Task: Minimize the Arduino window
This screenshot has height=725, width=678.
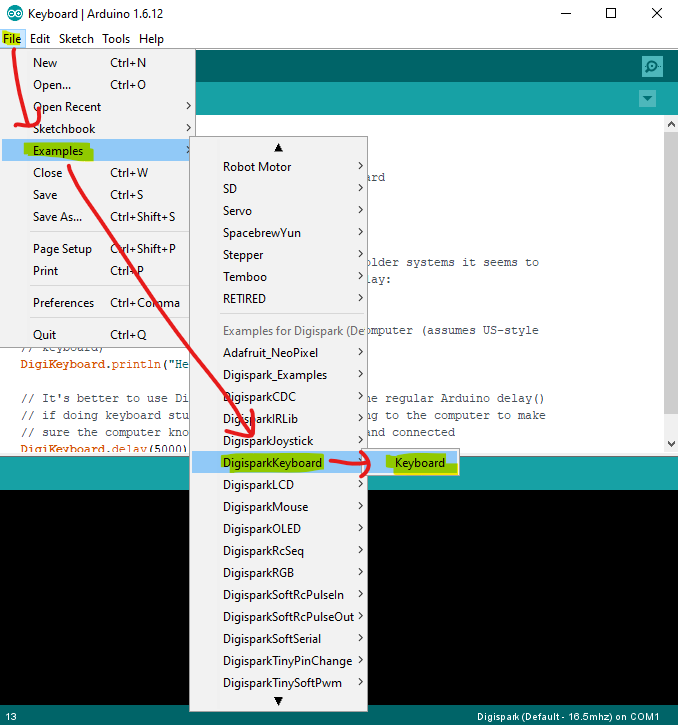Action: [x=566, y=13]
